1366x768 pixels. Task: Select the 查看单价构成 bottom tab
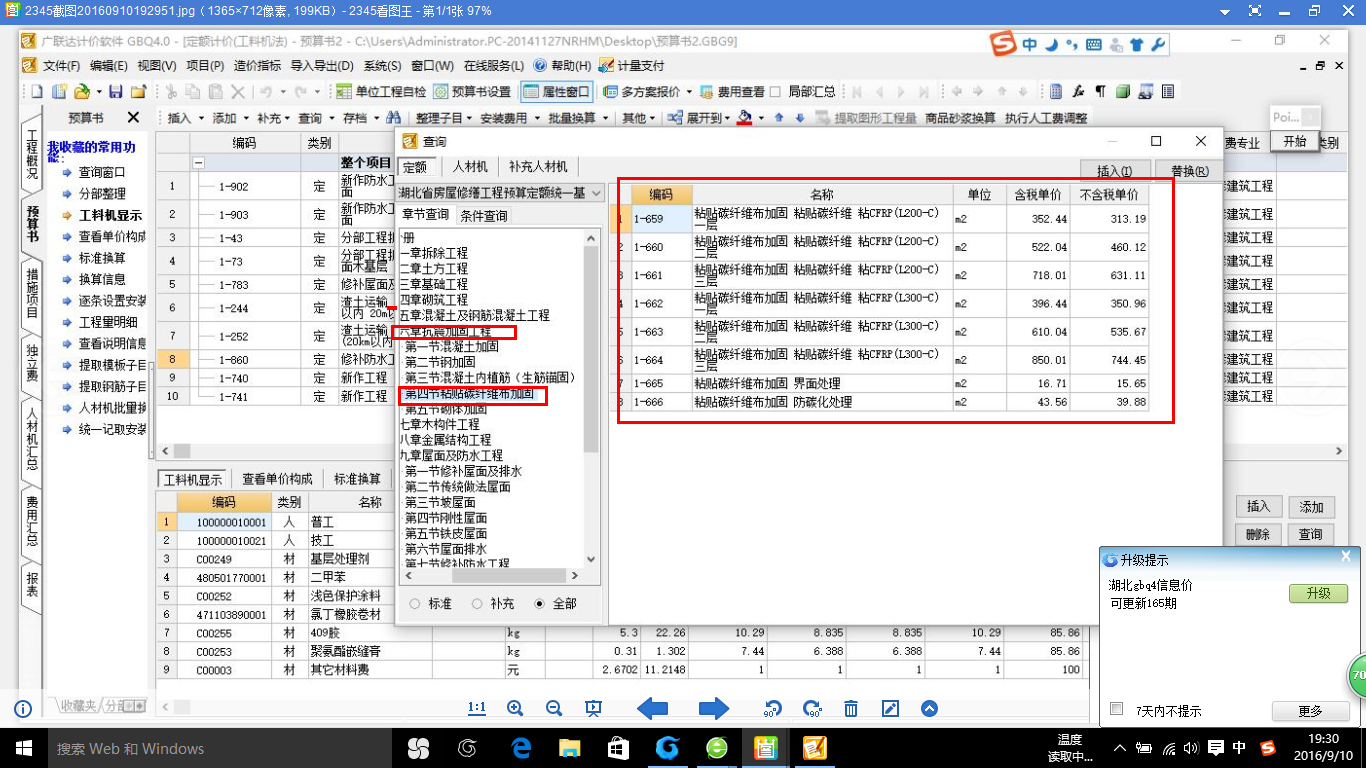point(277,479)
